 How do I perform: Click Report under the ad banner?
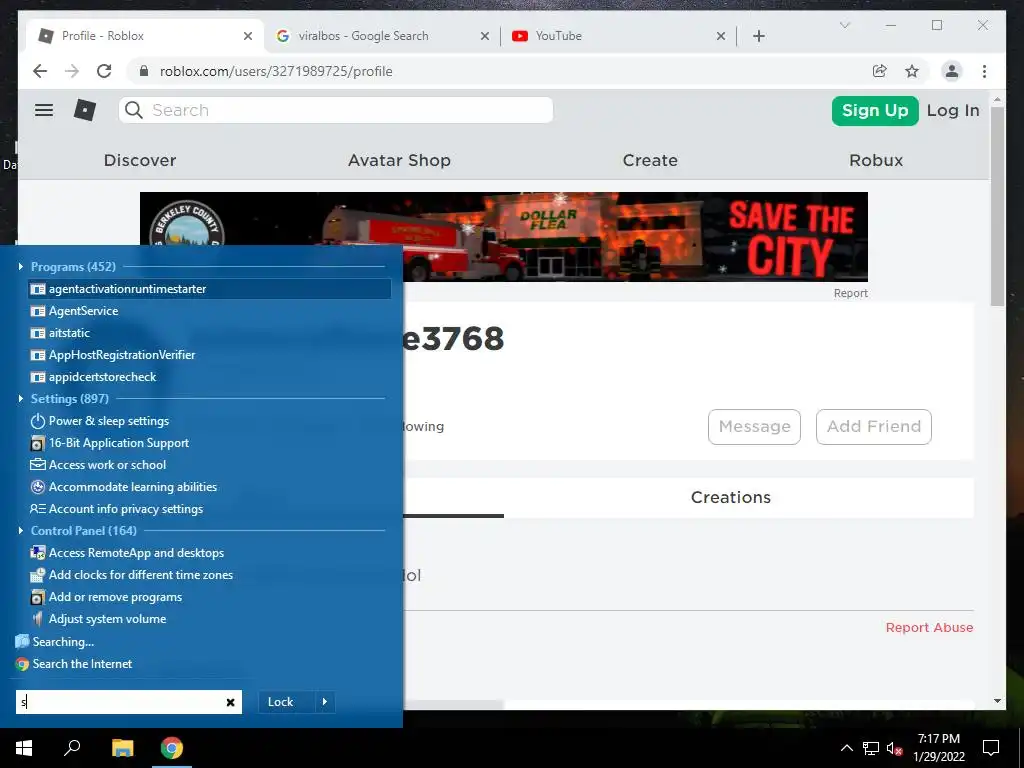pyautogui.click(x=850, y=293)
